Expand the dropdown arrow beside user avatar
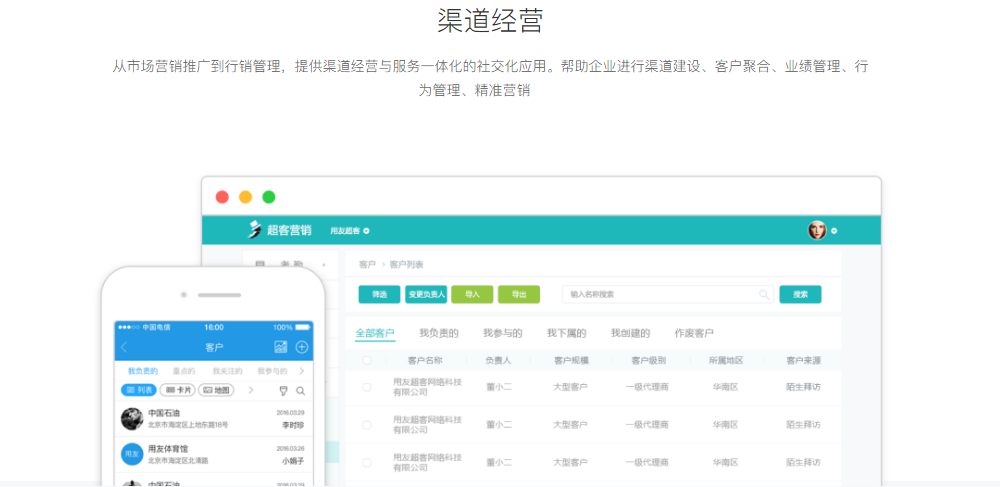 coord(834,231)
